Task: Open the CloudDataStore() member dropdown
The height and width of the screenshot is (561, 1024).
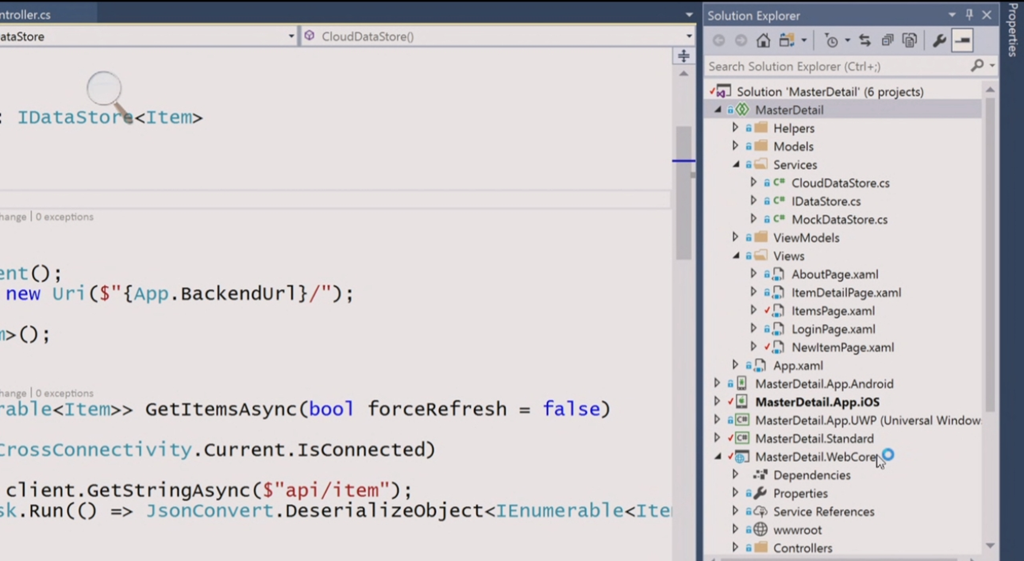Action: point(497,36)
